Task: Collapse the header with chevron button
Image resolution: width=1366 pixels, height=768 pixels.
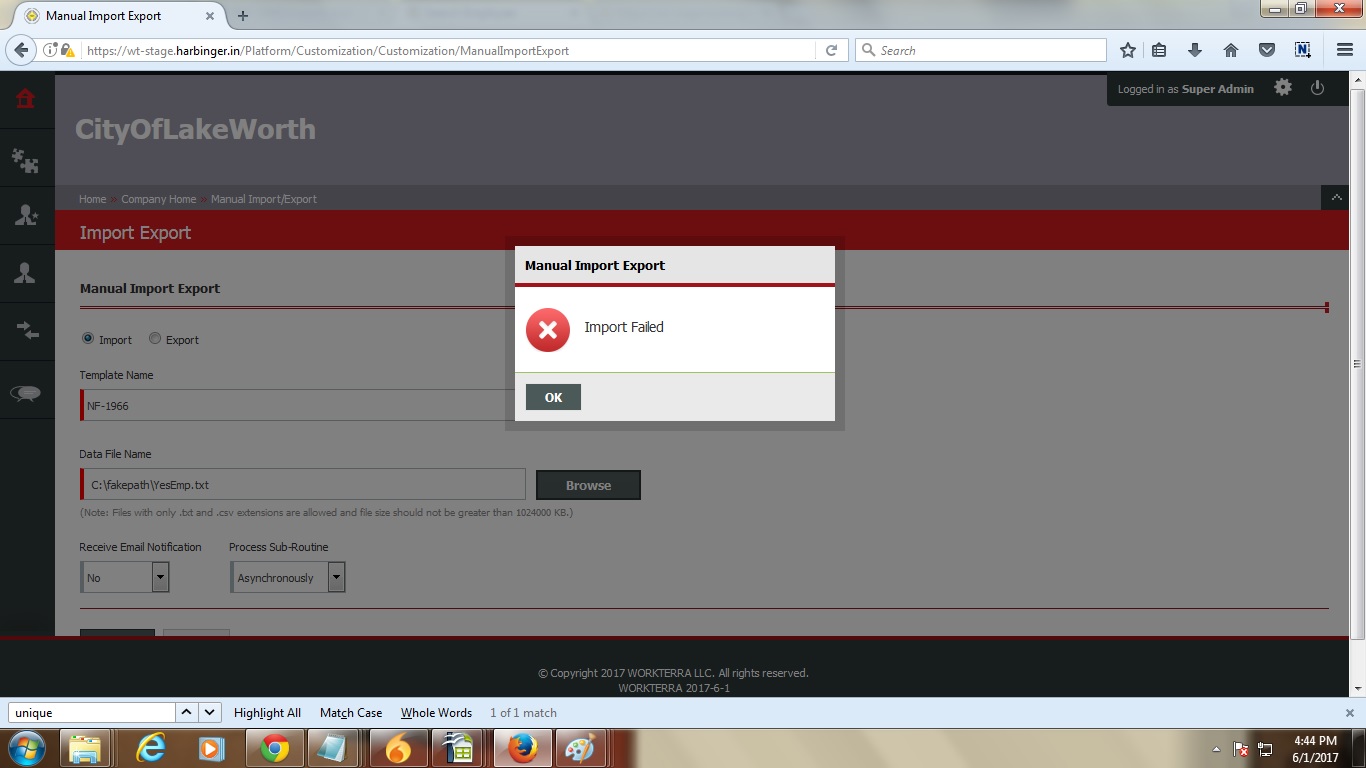Action: coord(1334,198)
